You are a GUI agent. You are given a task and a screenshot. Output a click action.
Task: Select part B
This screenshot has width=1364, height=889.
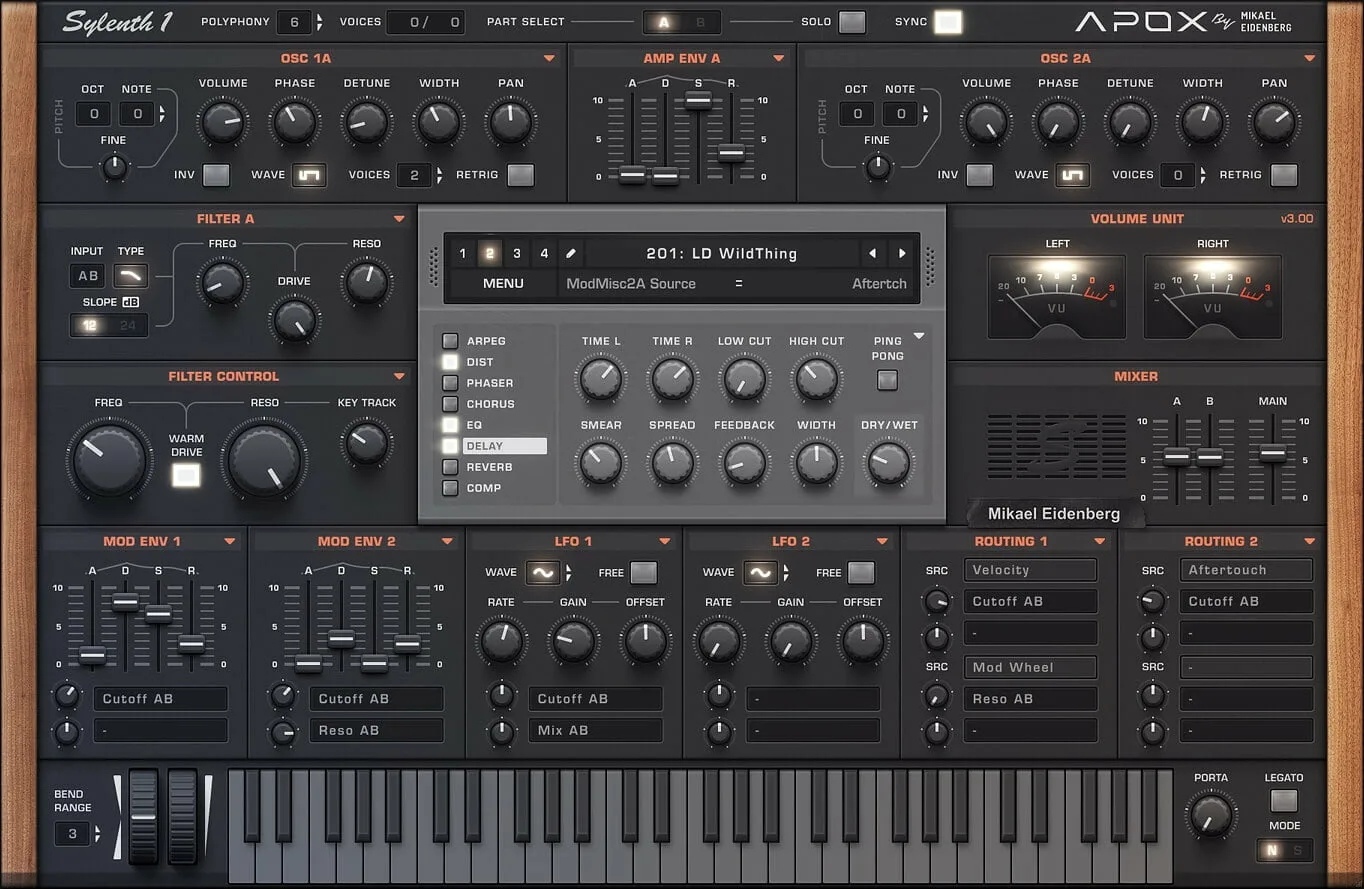(x=700, y=22)
